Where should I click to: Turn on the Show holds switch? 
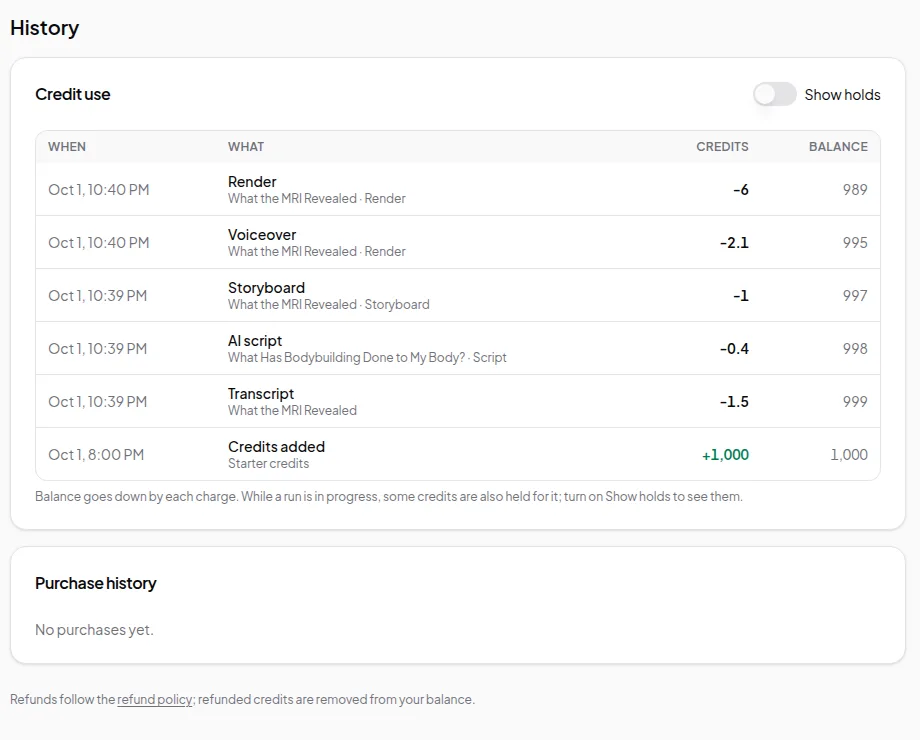click(774, 94)
